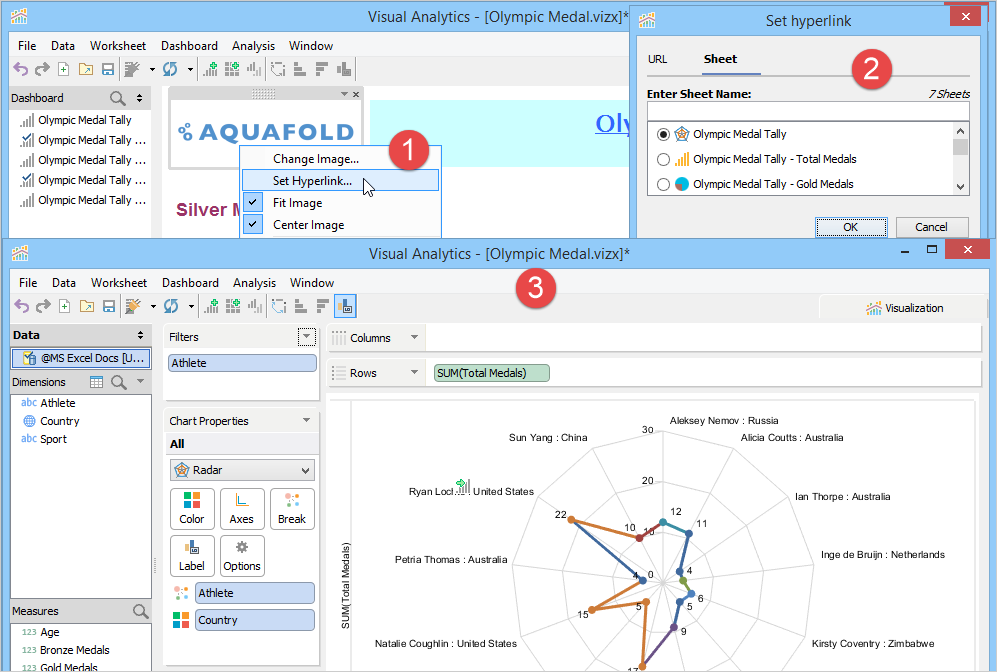
Task: Choose Set Hyperlink... context menu item
Action: click(x=340, y=181)
